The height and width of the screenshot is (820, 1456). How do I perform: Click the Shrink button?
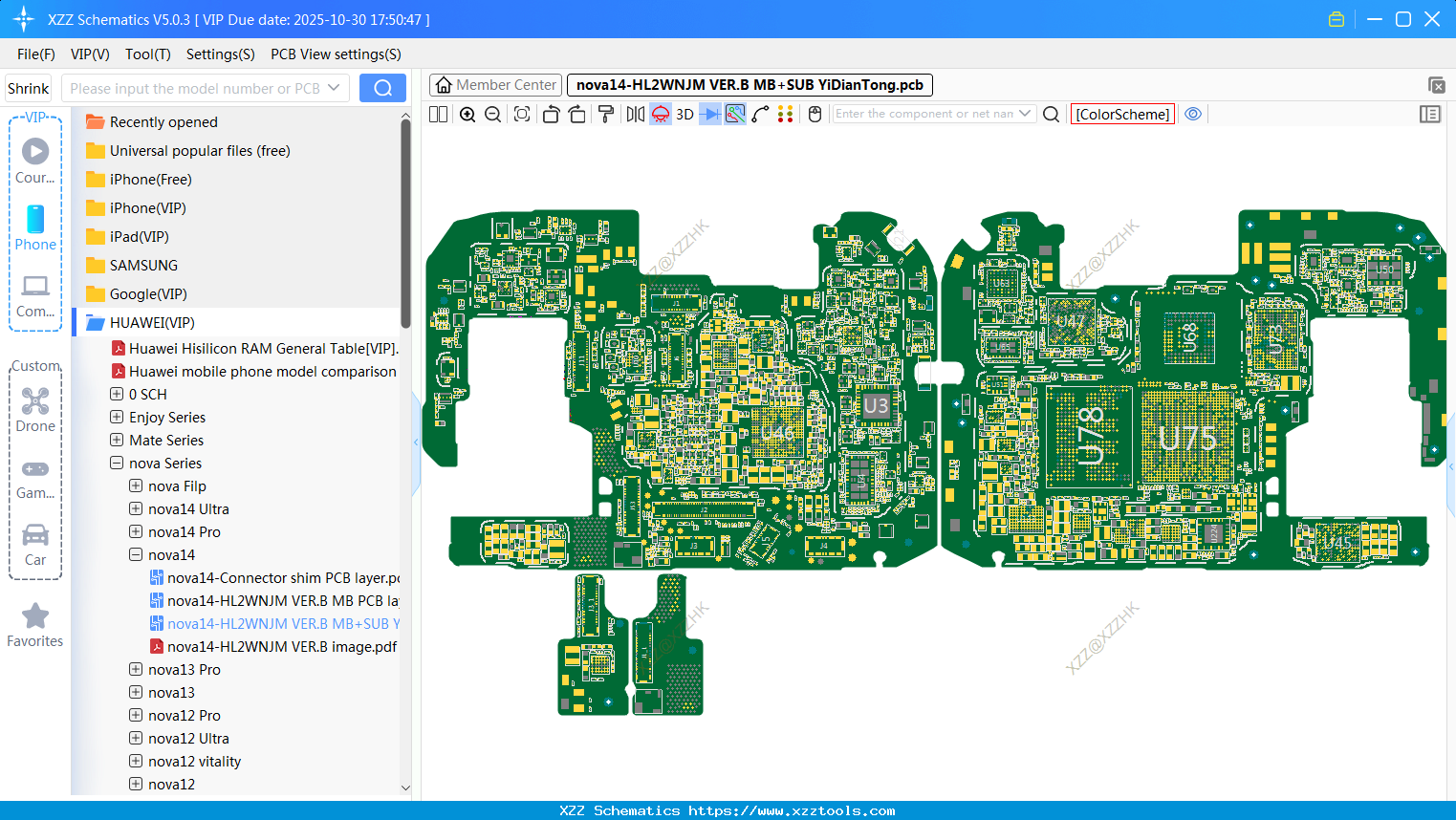[x=29, y=88]
